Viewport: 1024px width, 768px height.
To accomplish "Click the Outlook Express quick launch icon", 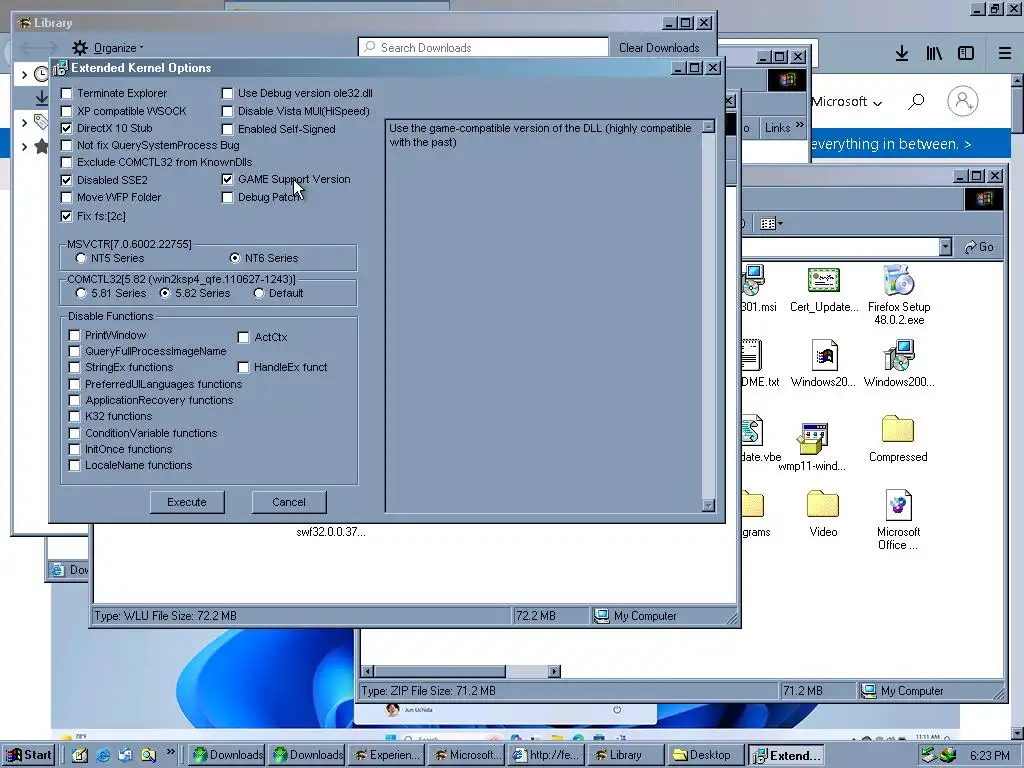I will pos(125,755).
